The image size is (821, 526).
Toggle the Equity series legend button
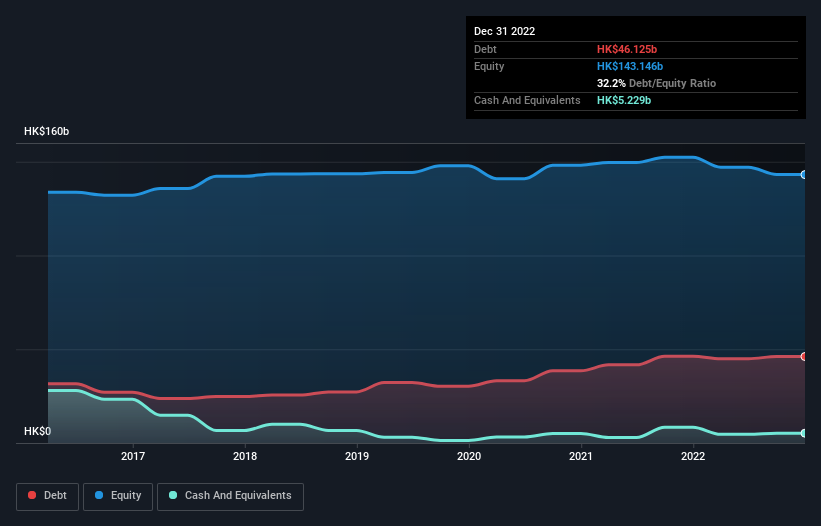pos(118,496)
